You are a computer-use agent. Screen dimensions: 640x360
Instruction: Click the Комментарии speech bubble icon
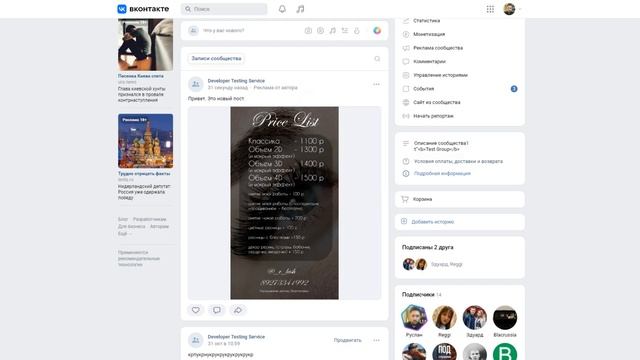tap(406, 62)
